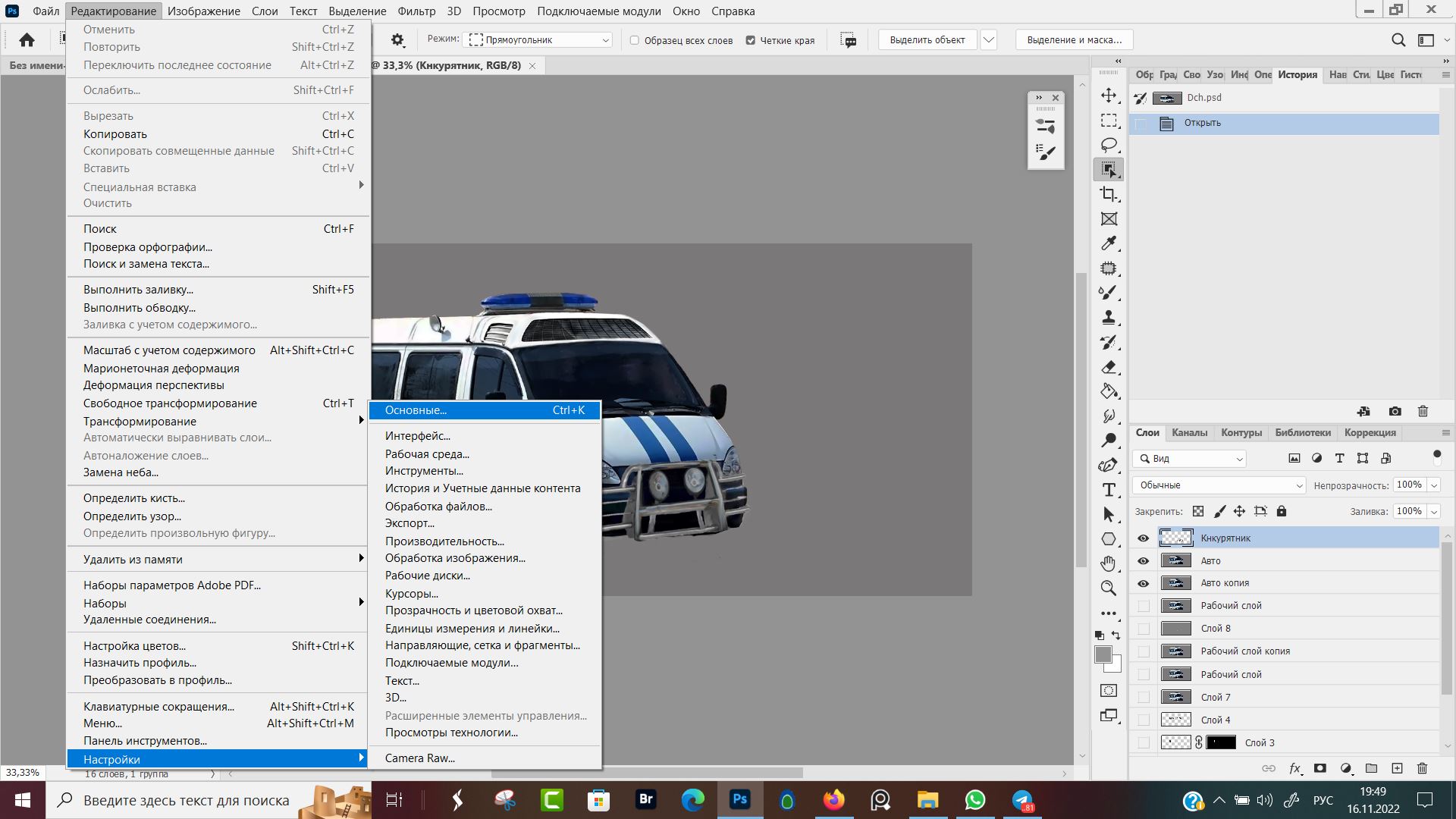Screen dimensions: 1456x819
Task: Select the Hand tool
Action: coord(1109,563)
